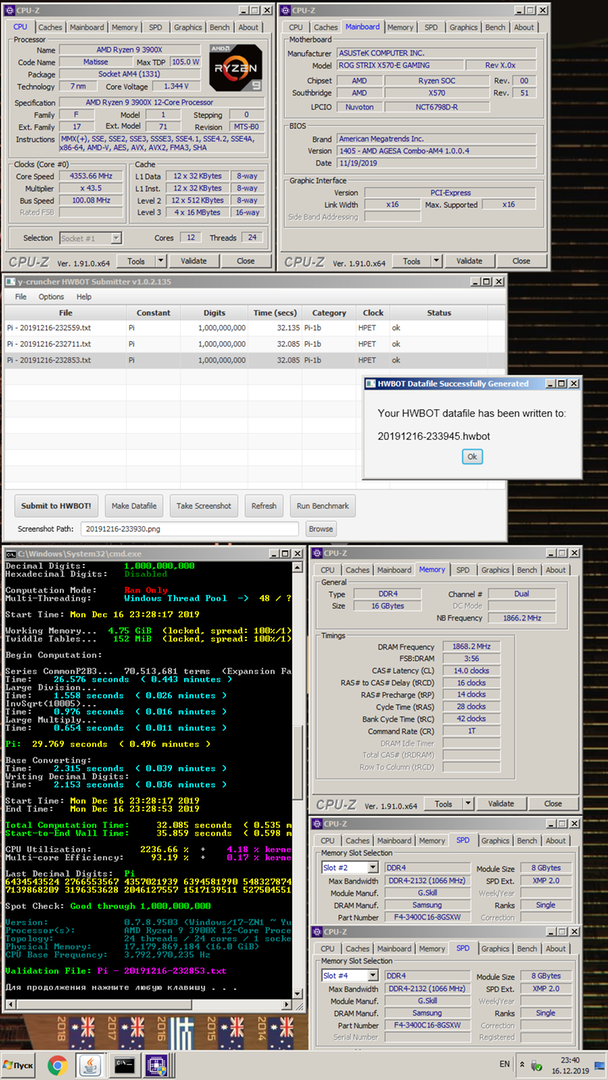Open Graphics tab in the Mainboard CPU-Z window
Screen dimensions: 608x1080
[x=463, y=28]
